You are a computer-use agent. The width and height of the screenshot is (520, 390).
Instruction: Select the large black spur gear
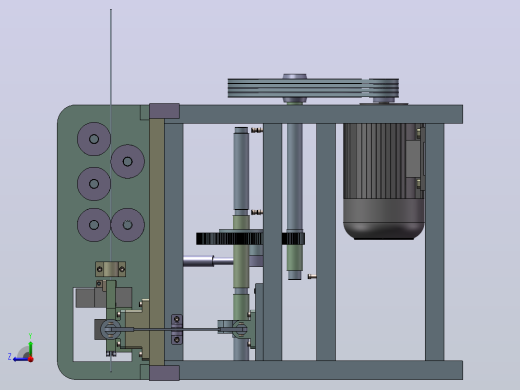click(230, 239)
